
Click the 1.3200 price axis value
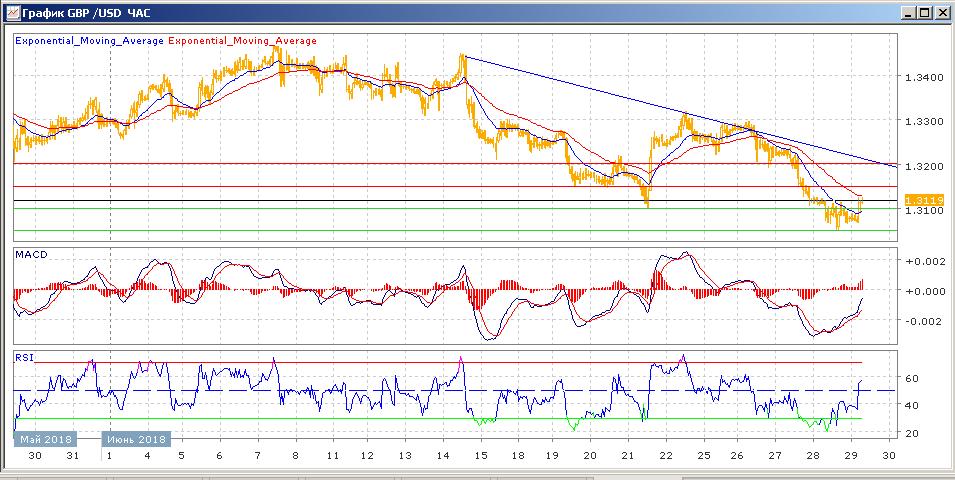point(925,166)
